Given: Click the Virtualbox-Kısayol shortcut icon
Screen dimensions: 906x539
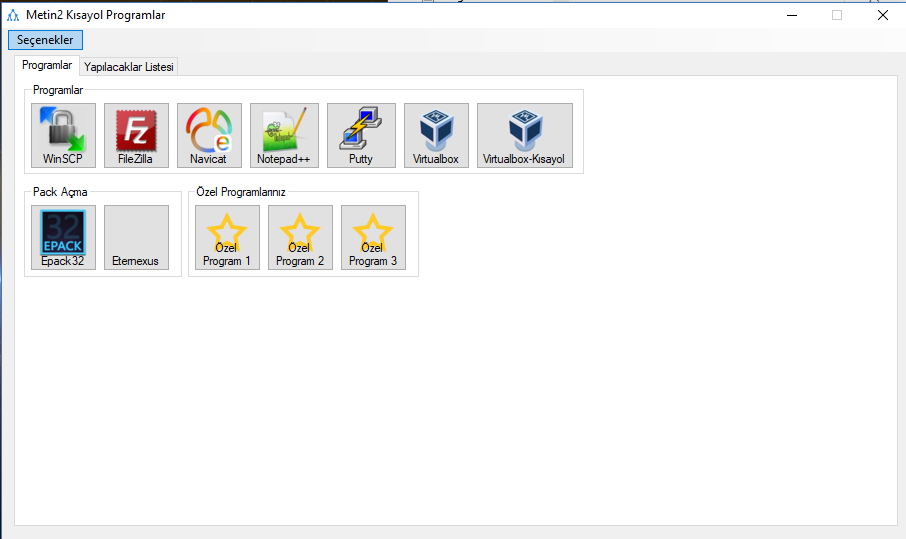Looking at the screenshot, I should coord(525,136).
